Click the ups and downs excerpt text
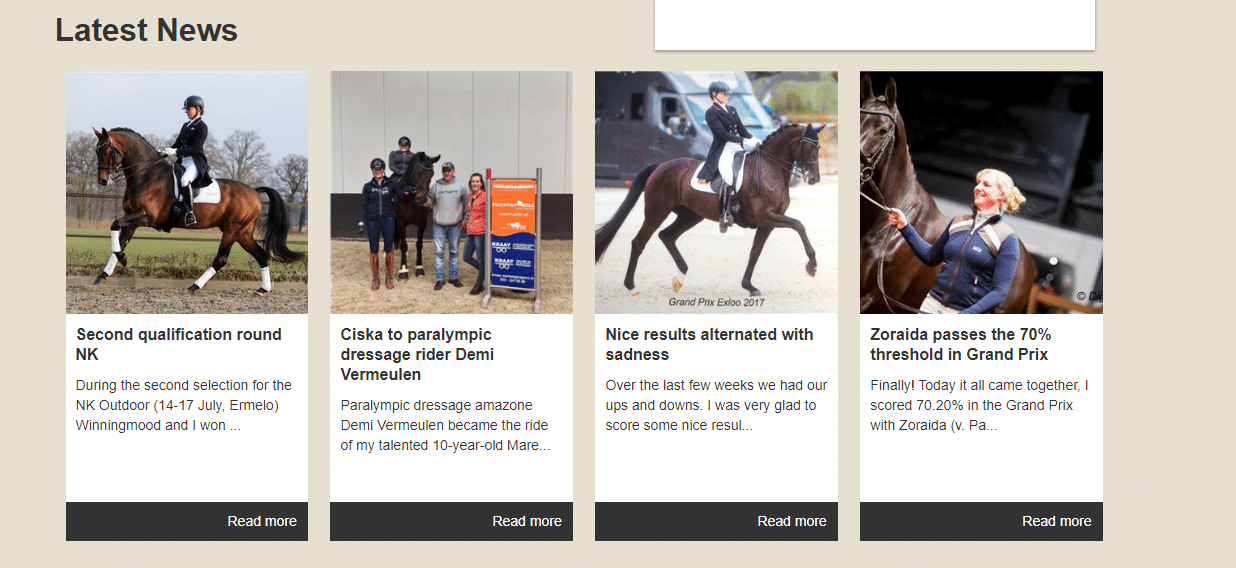1236x568 pixels. point(716,405)
